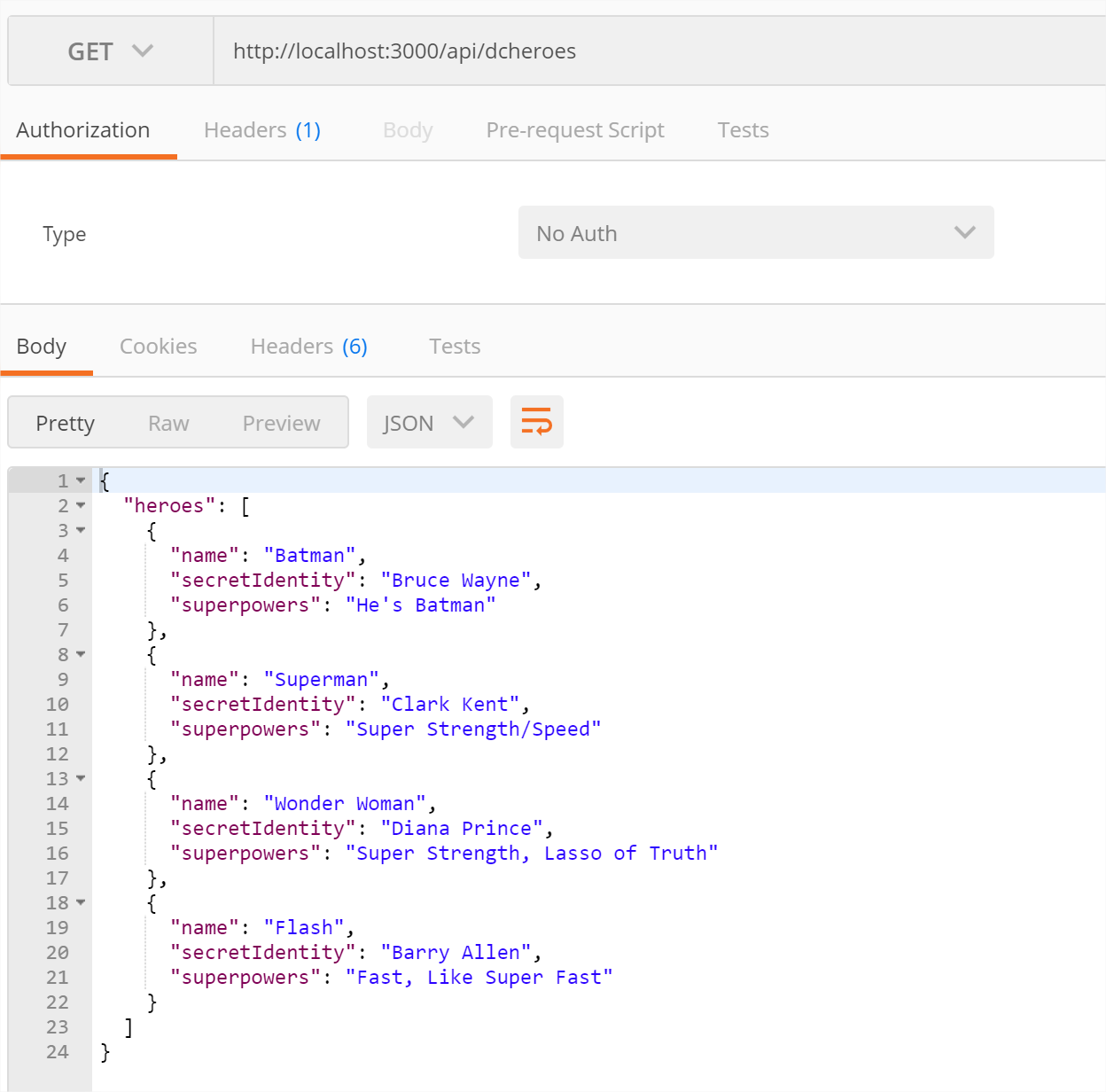
Task: Click the "He's Batman" superpowers value
Action: point(420,604)
